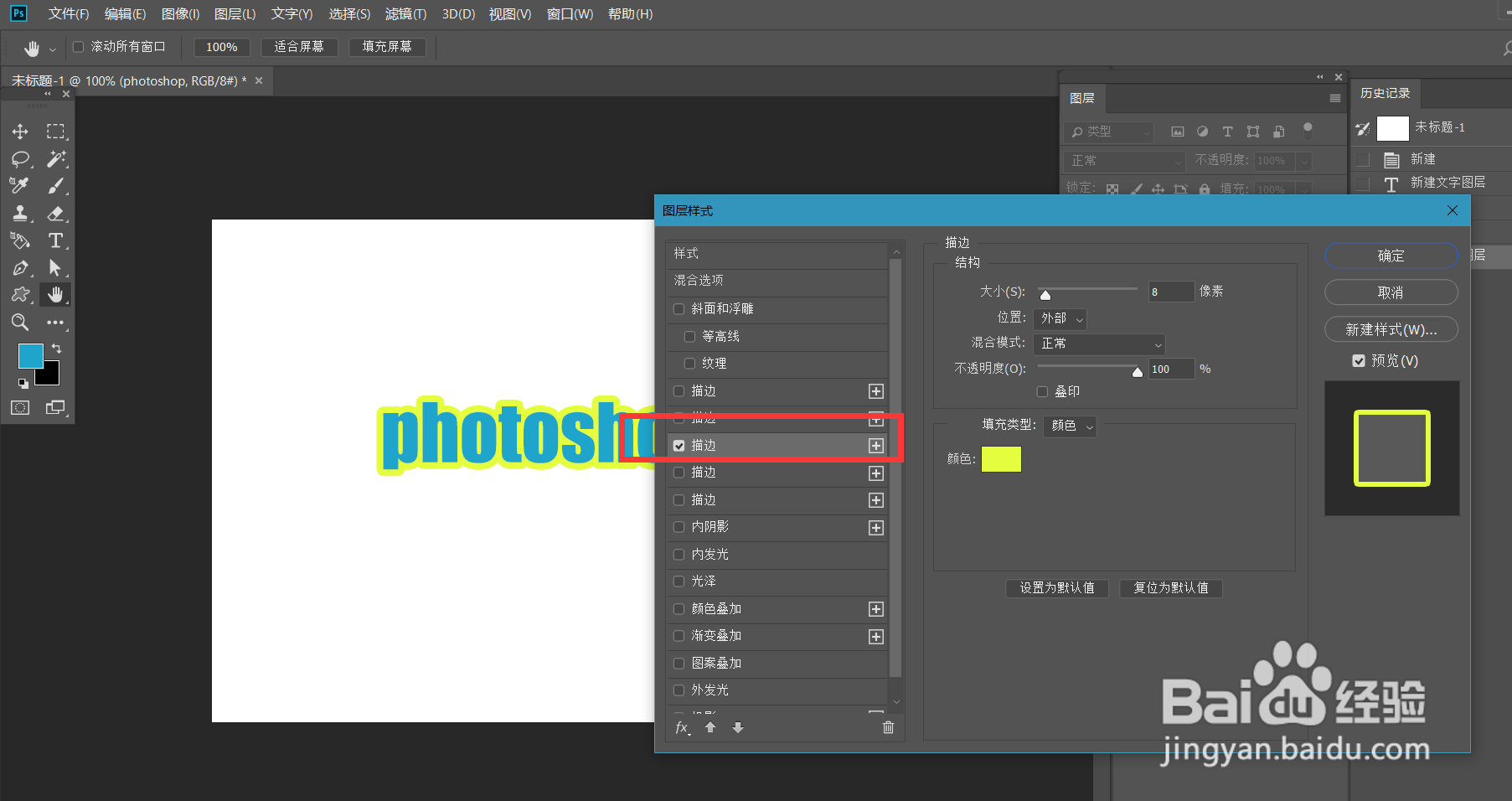Delete effect with the trash icon

point(888,727)
